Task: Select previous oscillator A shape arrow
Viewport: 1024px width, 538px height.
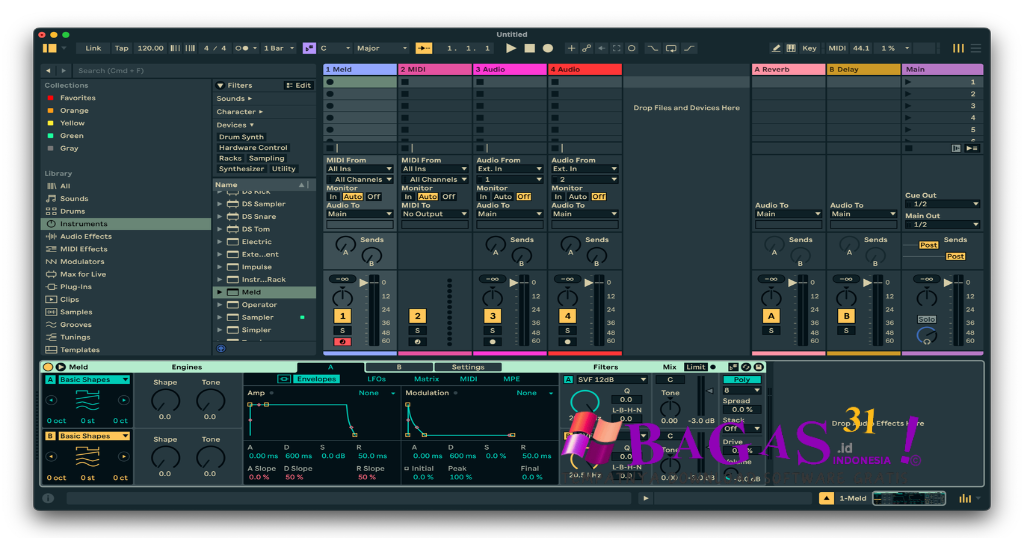Action: (51, 400)
